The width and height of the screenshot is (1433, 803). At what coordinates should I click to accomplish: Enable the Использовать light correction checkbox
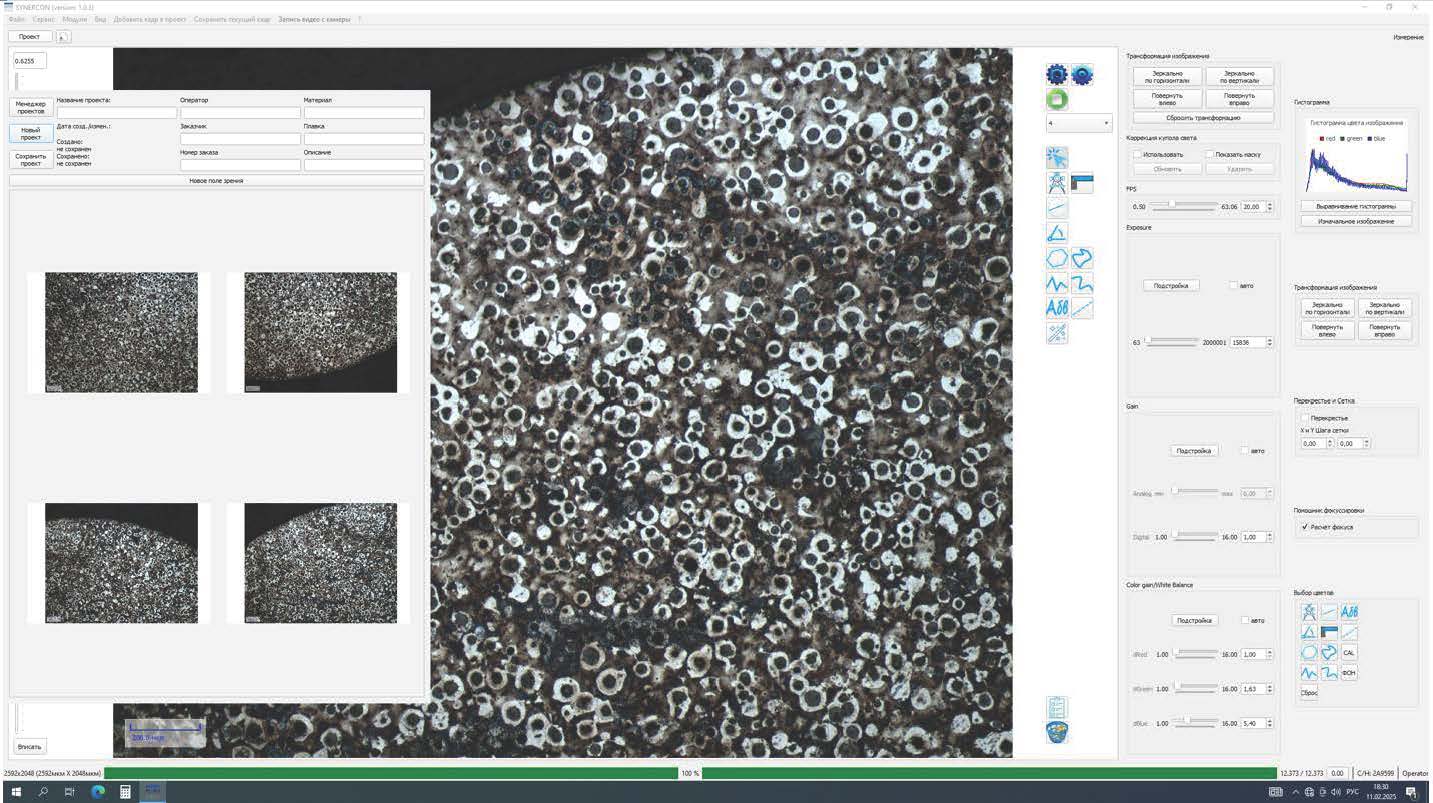[x=1138, y=155]
